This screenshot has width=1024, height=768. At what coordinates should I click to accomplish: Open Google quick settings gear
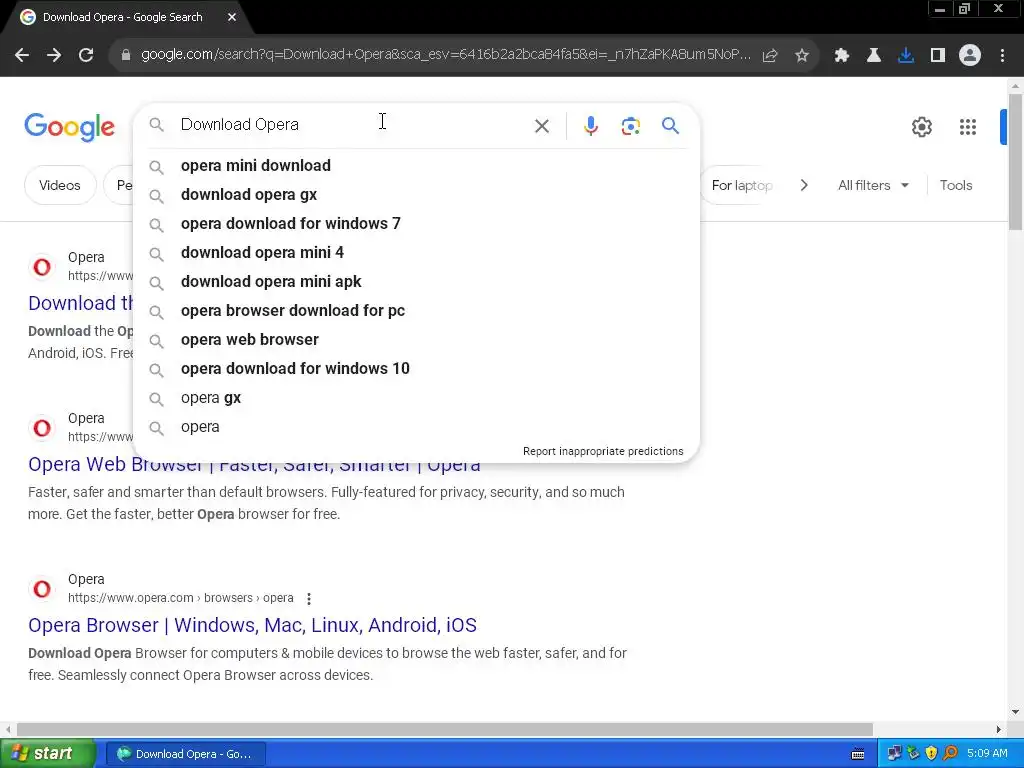(921, 127)
